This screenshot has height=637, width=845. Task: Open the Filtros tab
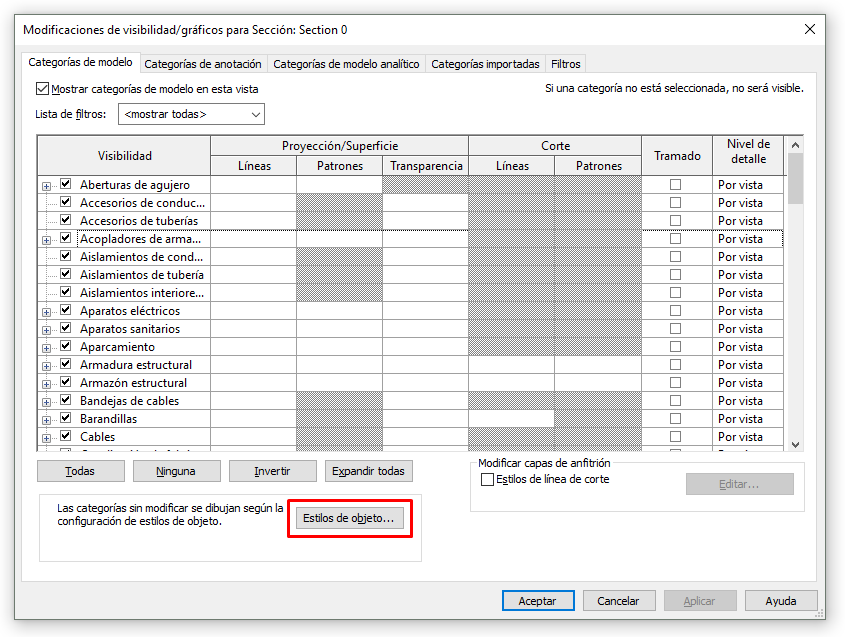[565, 64]
